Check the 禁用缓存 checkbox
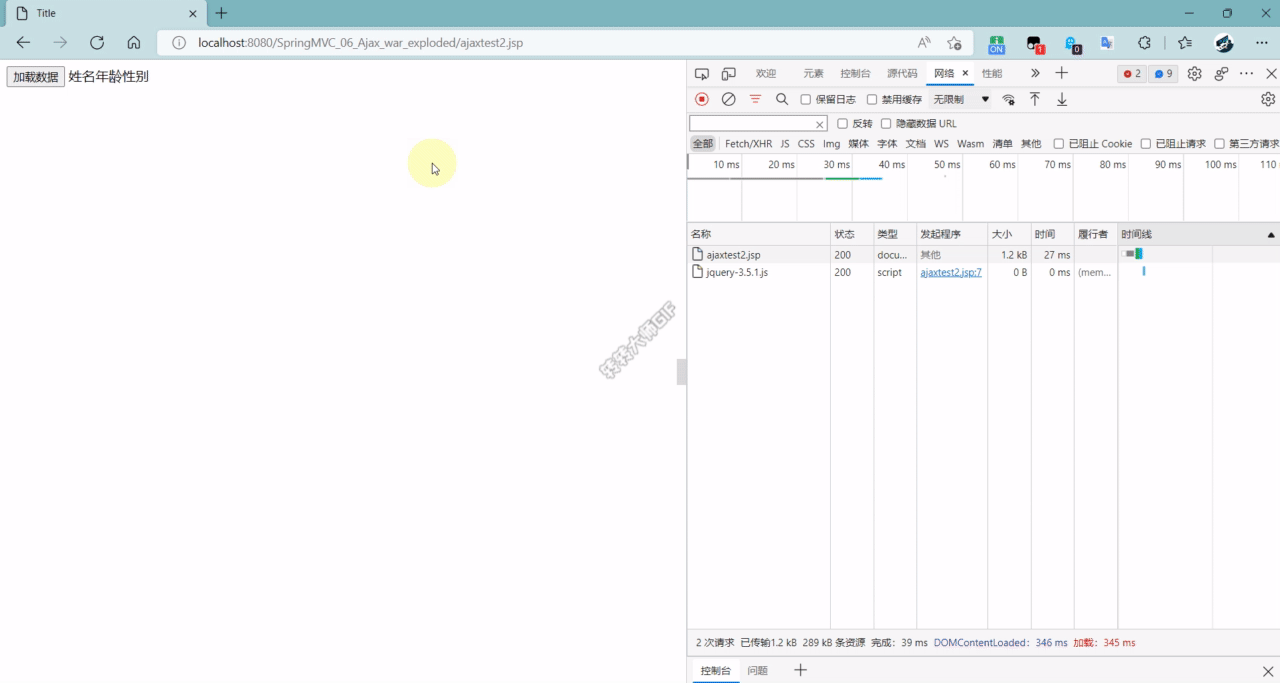 (872, 100)
